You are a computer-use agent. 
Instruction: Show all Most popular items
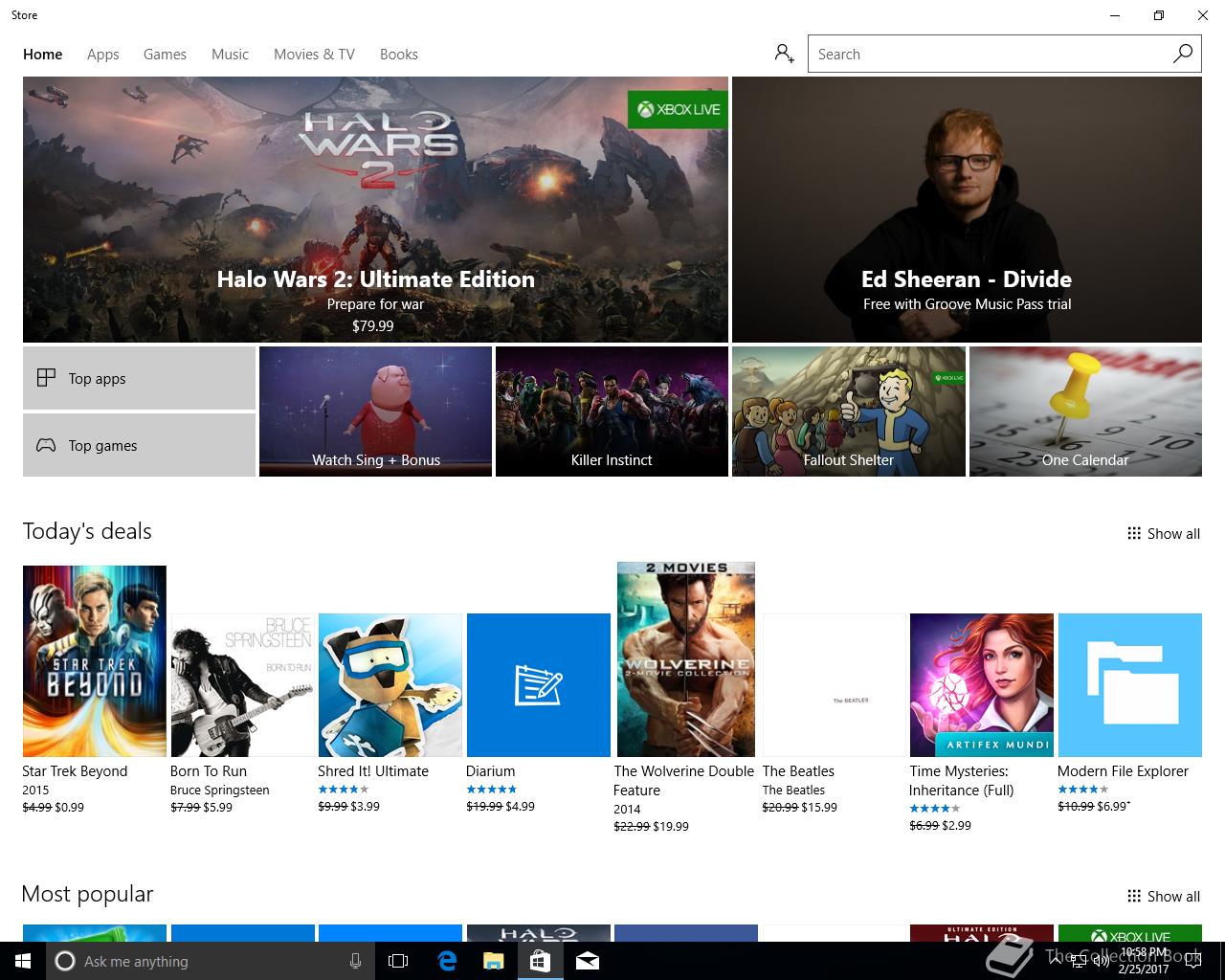coord(1164,896)
